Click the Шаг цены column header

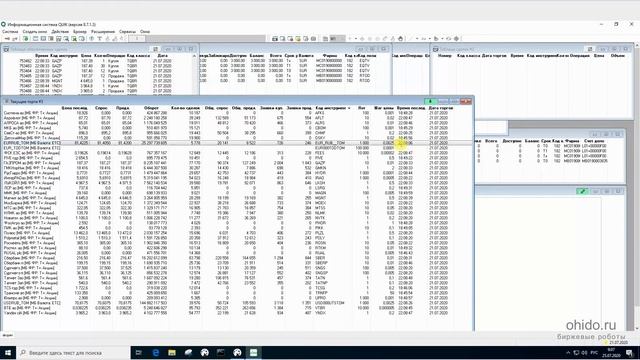tap(384, 108)
